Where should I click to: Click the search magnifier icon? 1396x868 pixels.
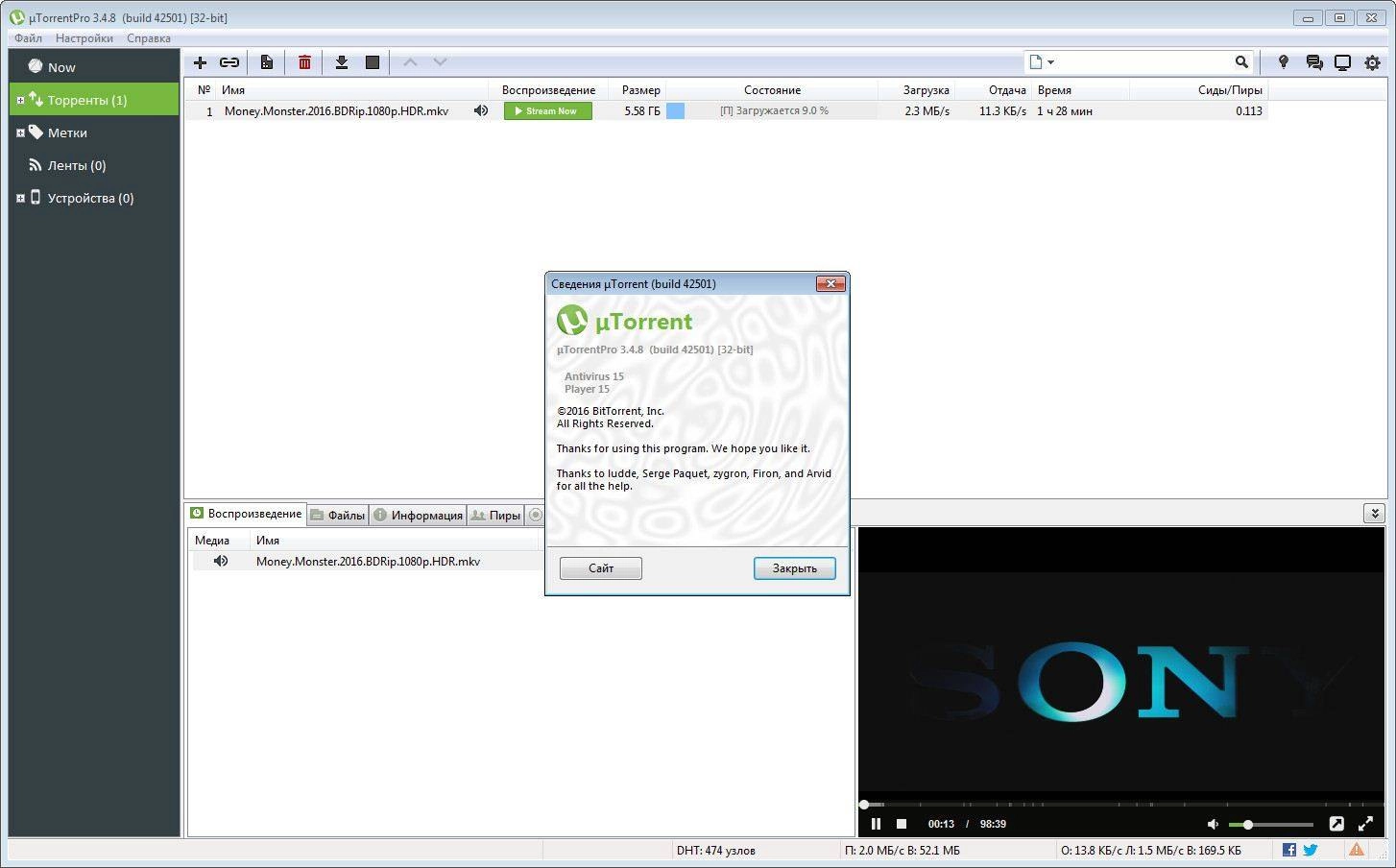pos(1241,62)
